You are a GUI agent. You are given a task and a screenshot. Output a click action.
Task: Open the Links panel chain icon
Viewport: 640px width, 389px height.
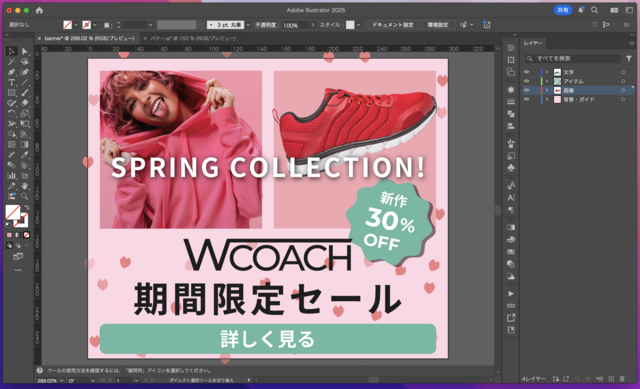click(511, 306)
